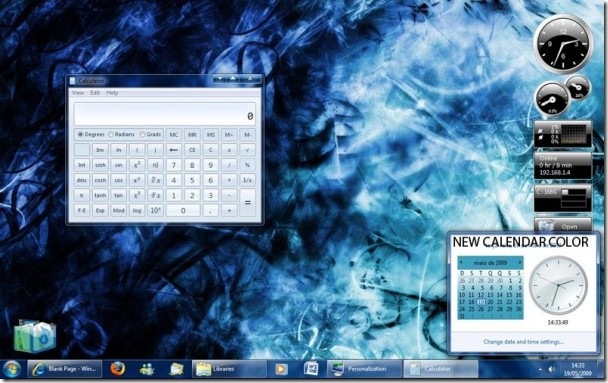Click the maio de 2009 calendar header
Image resolution: width=608 pixels, height=383 pixels.
(x=491, y=262)
